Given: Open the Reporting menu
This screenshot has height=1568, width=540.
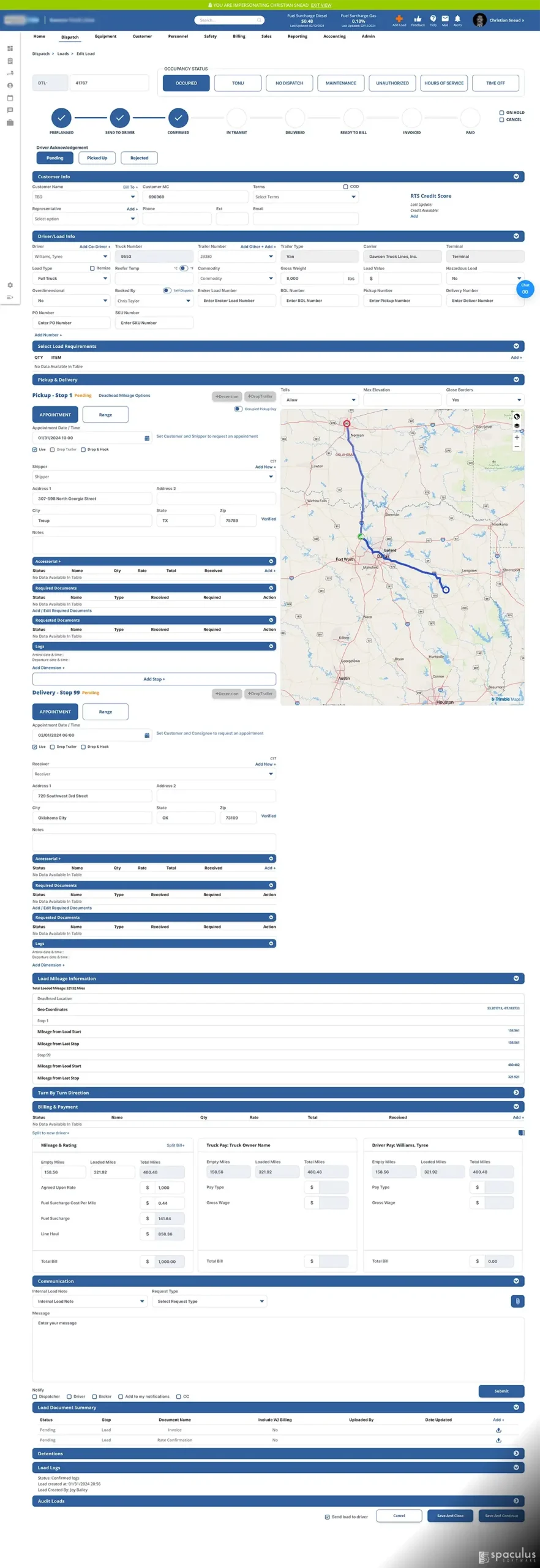Looking at the screenshot, I should tap(298, 36).
